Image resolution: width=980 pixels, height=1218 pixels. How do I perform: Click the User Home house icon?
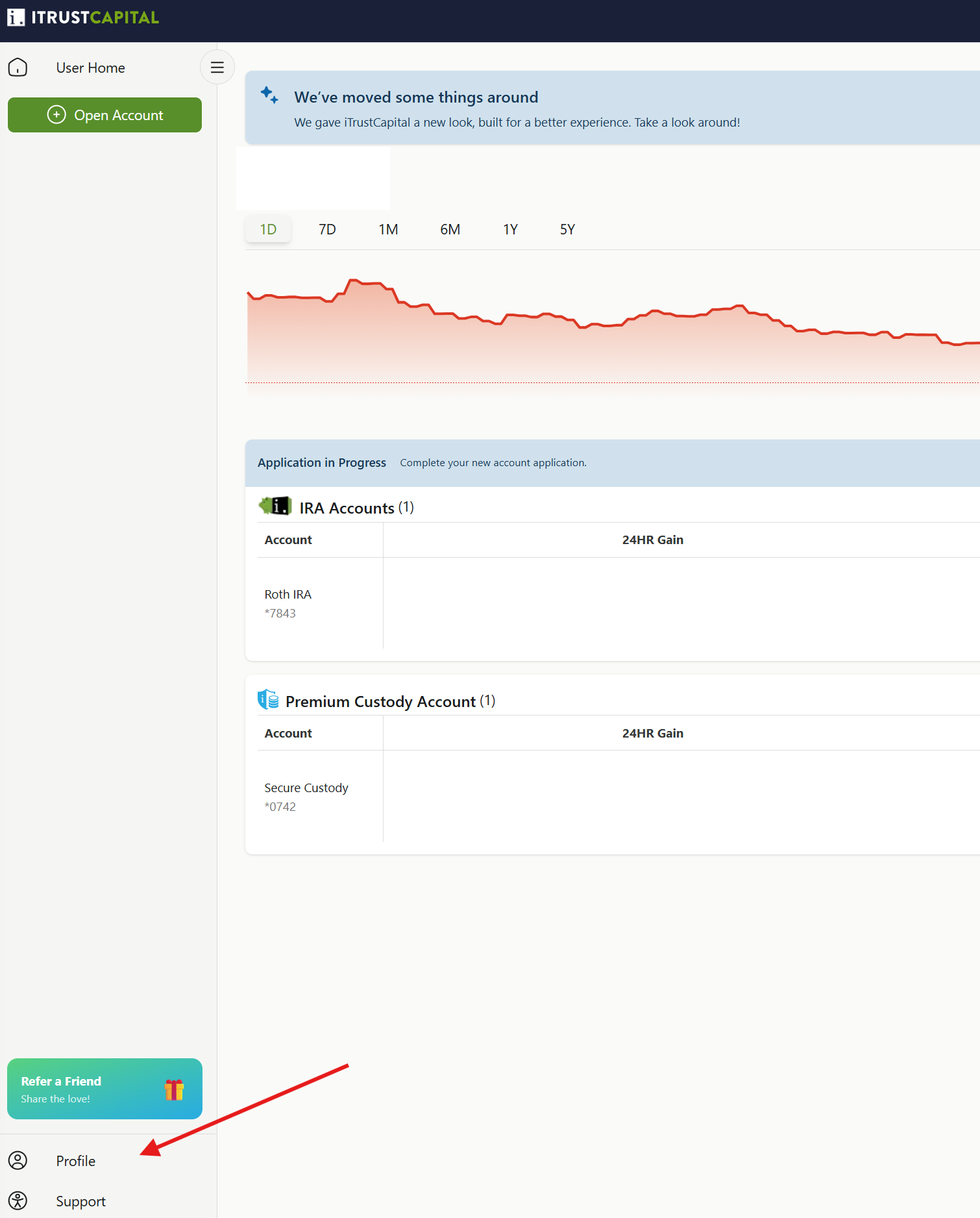pos(18,68)
